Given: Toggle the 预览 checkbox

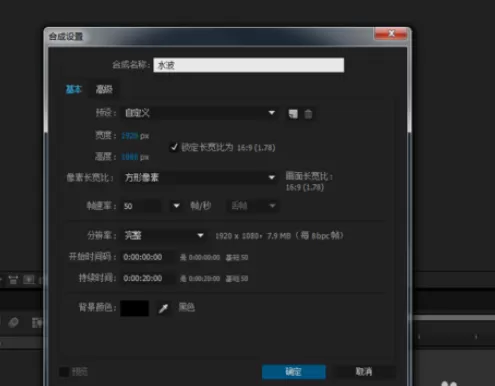Looking at the screenshot, I should click(x=64, y=372).
